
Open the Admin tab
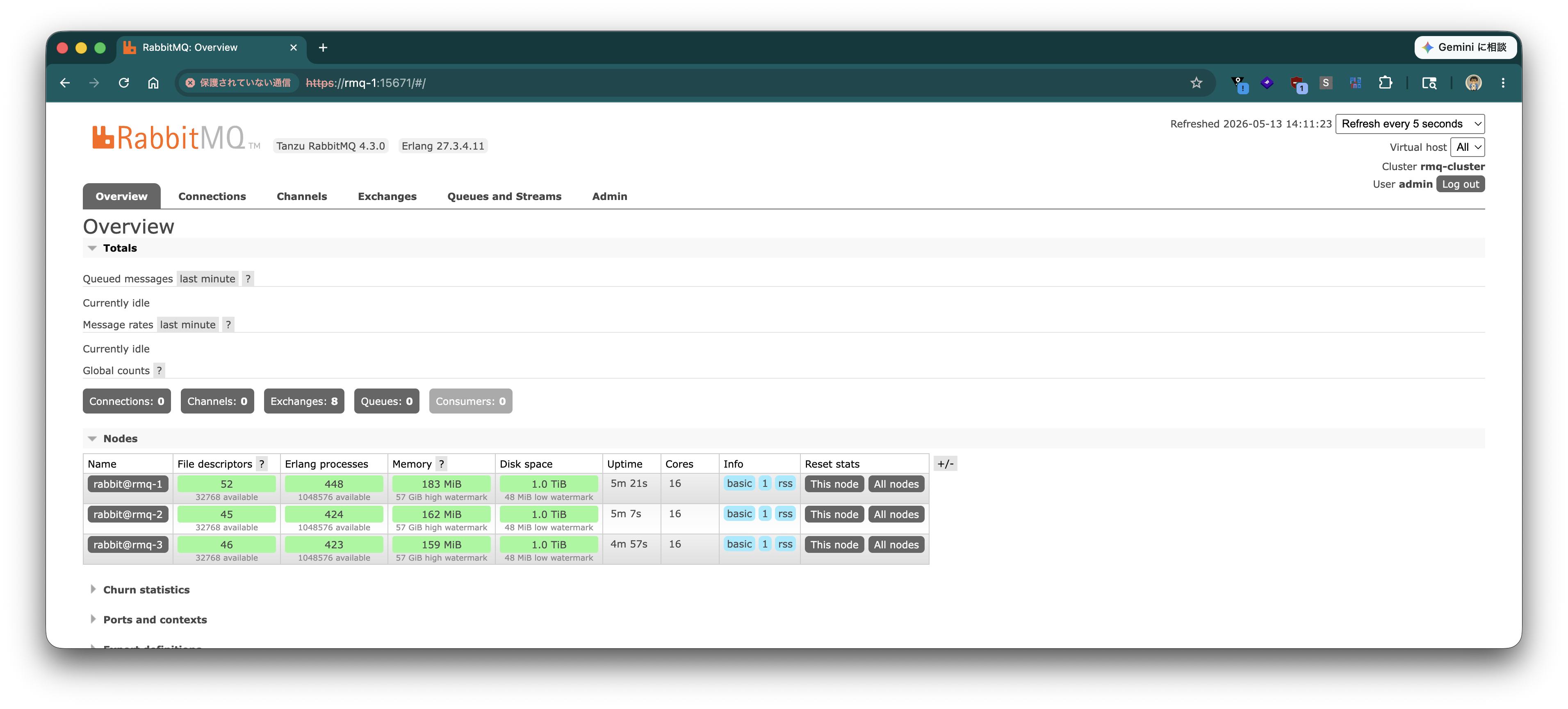tap(609, 196)
